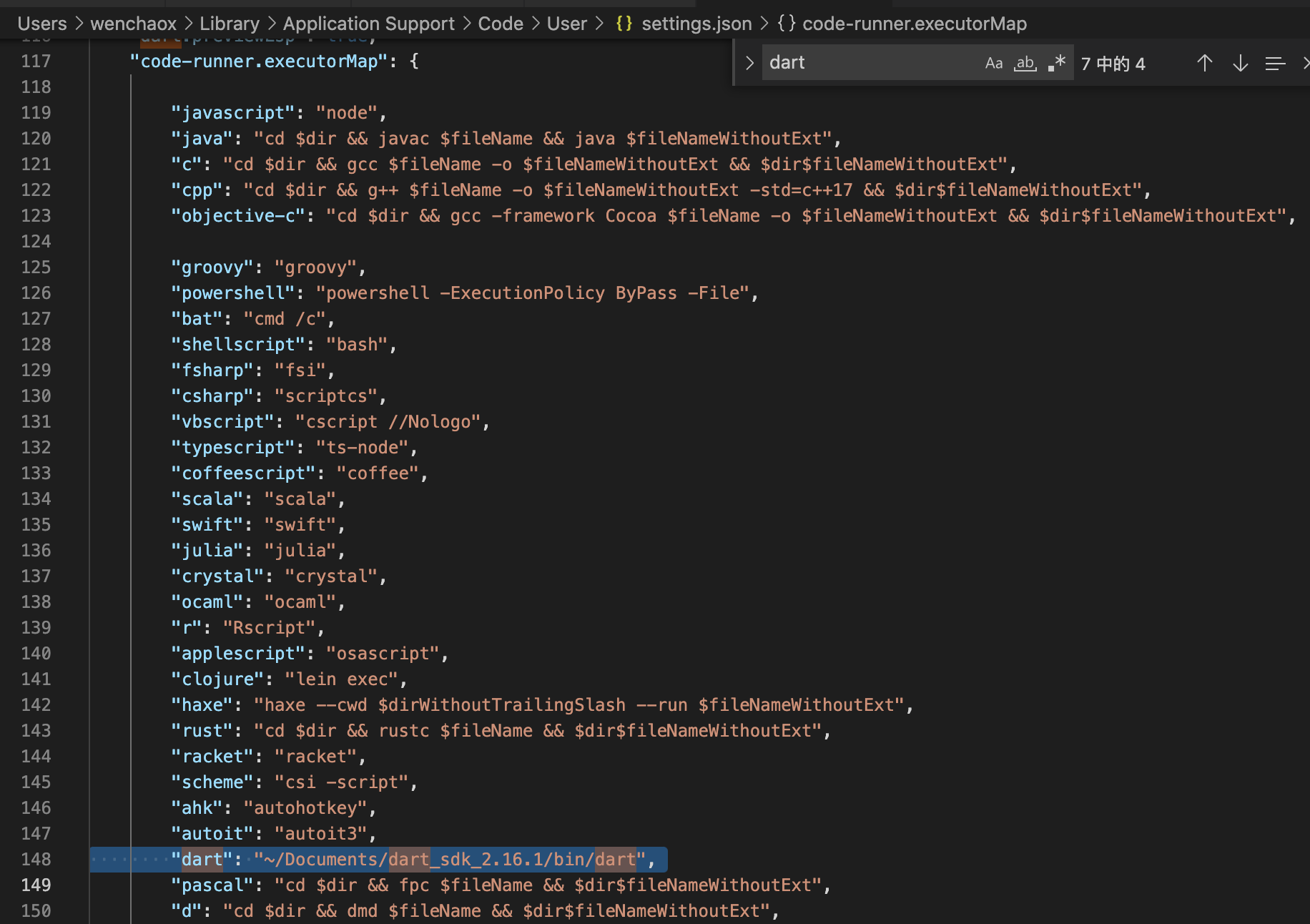Toggle Find in Selection icon
1310x924 pixels.
(1275, 63)
